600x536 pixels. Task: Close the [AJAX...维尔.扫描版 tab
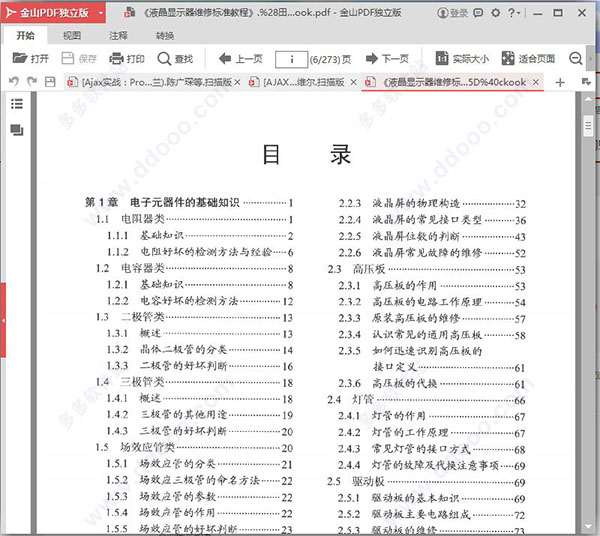point(354,82)
